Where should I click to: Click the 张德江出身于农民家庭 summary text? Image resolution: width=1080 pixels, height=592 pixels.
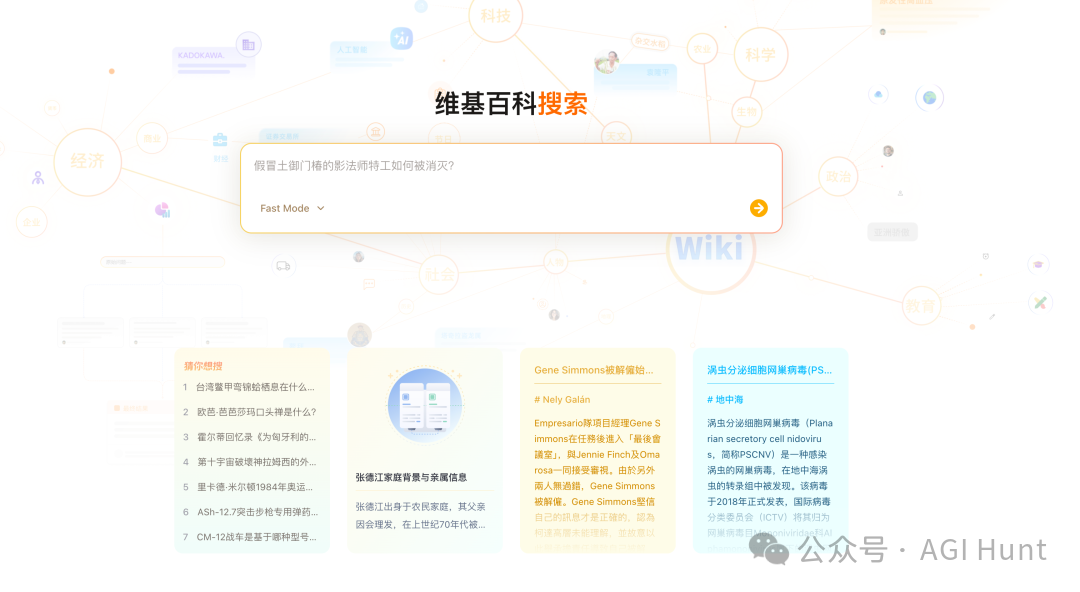(x=421, y=516)
